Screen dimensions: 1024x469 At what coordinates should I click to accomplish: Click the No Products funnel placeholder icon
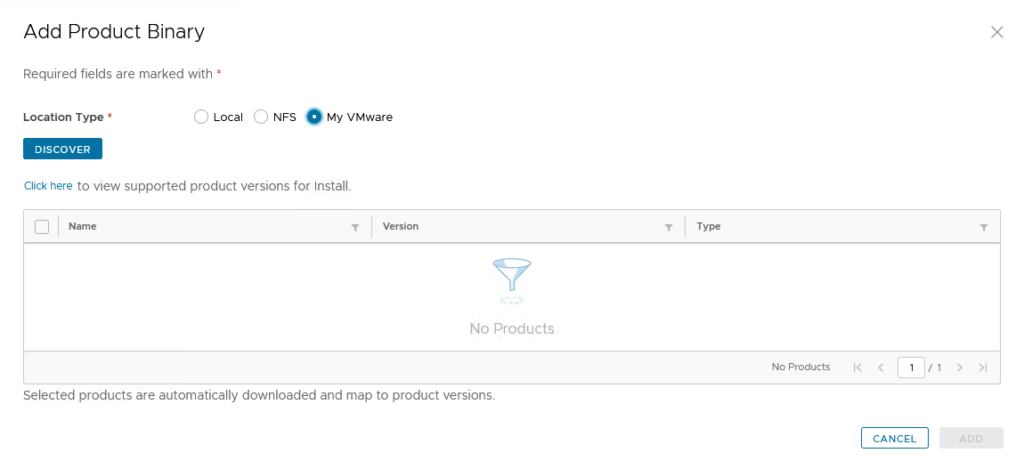point(512,280)
